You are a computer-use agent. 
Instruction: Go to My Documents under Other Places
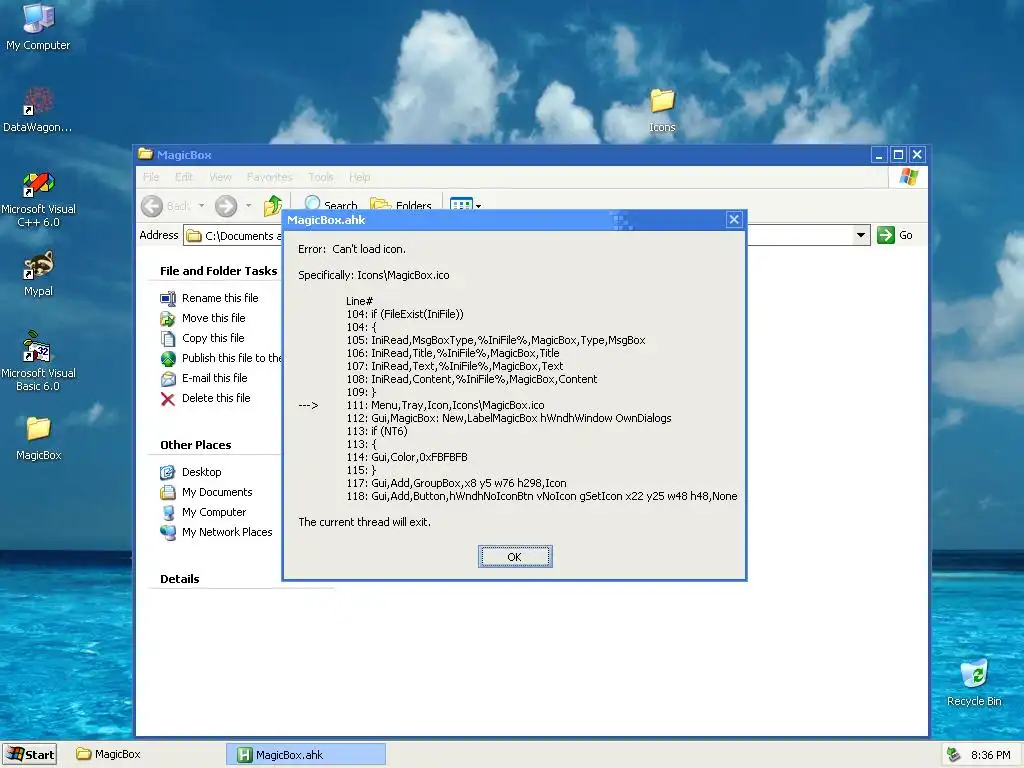(x=217, y=492)
